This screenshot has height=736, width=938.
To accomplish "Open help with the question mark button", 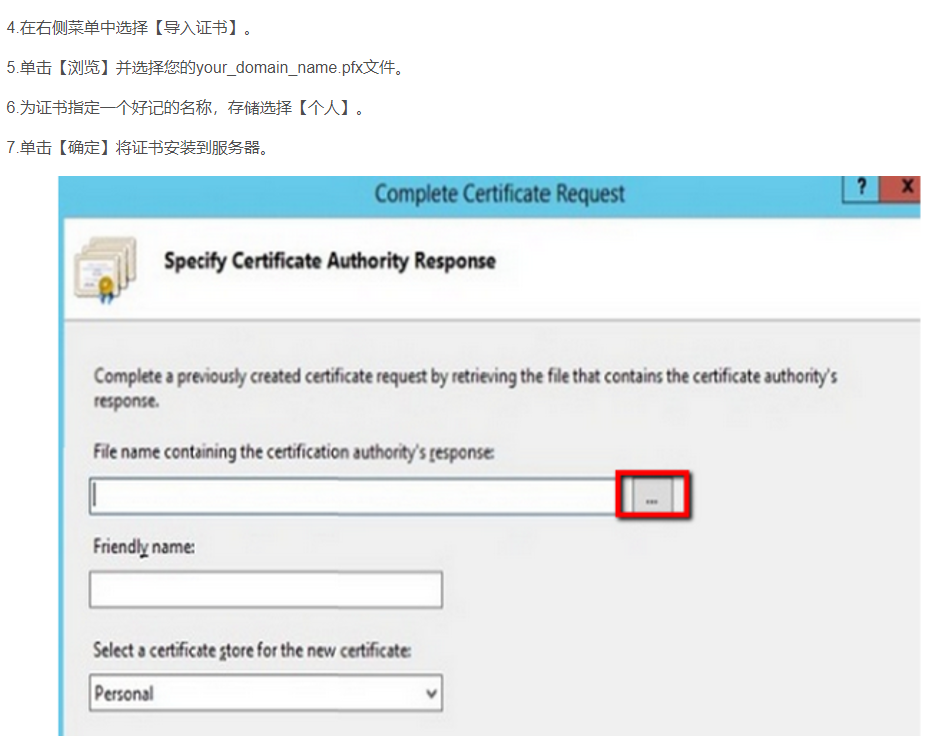I will click(861, 187).
